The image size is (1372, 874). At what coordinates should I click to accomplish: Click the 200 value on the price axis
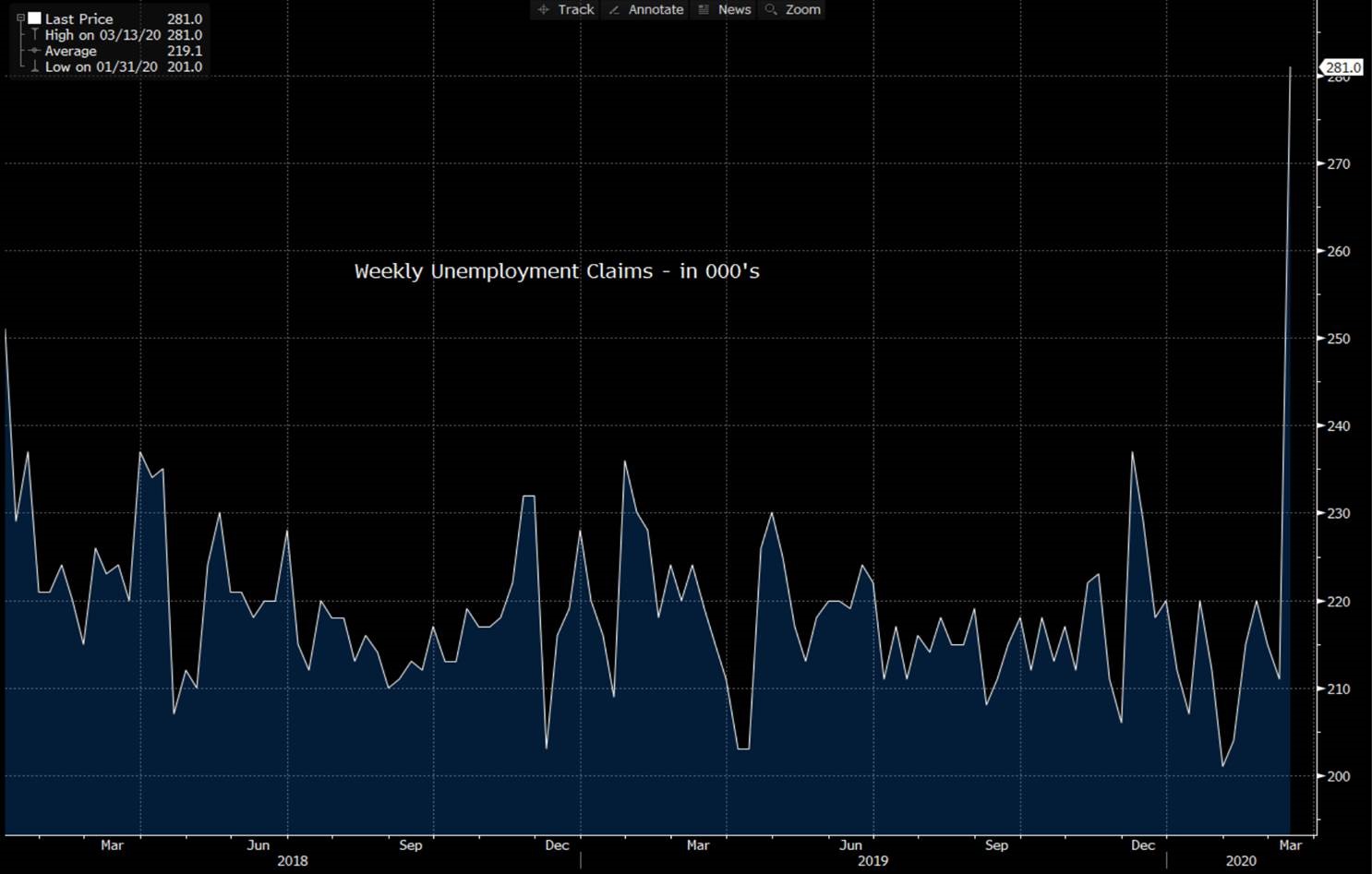tap(1338, 776)
